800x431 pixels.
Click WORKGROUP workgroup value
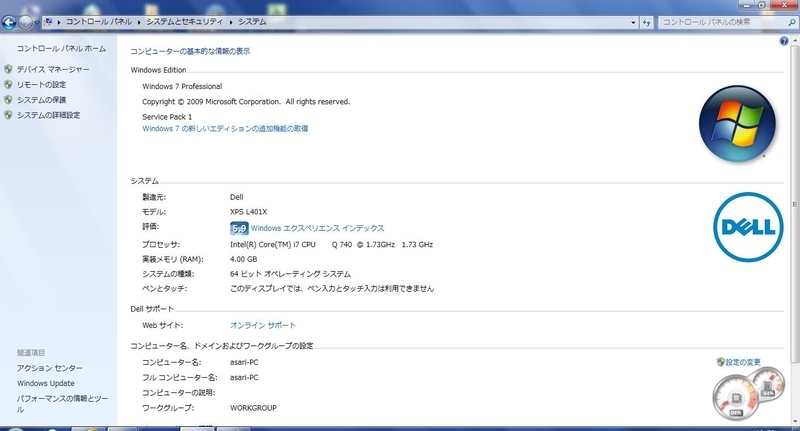point(254,408)
